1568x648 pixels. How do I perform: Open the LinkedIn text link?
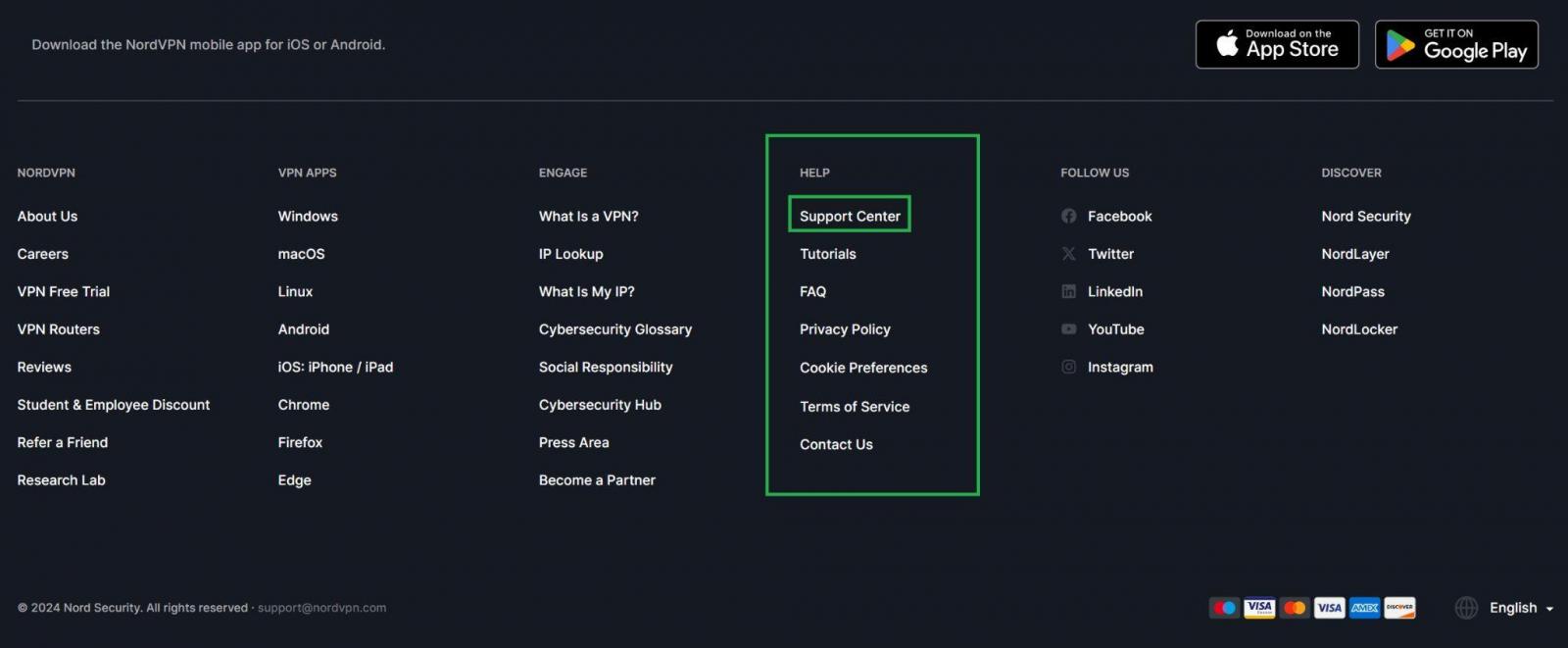click(1115, 291)
